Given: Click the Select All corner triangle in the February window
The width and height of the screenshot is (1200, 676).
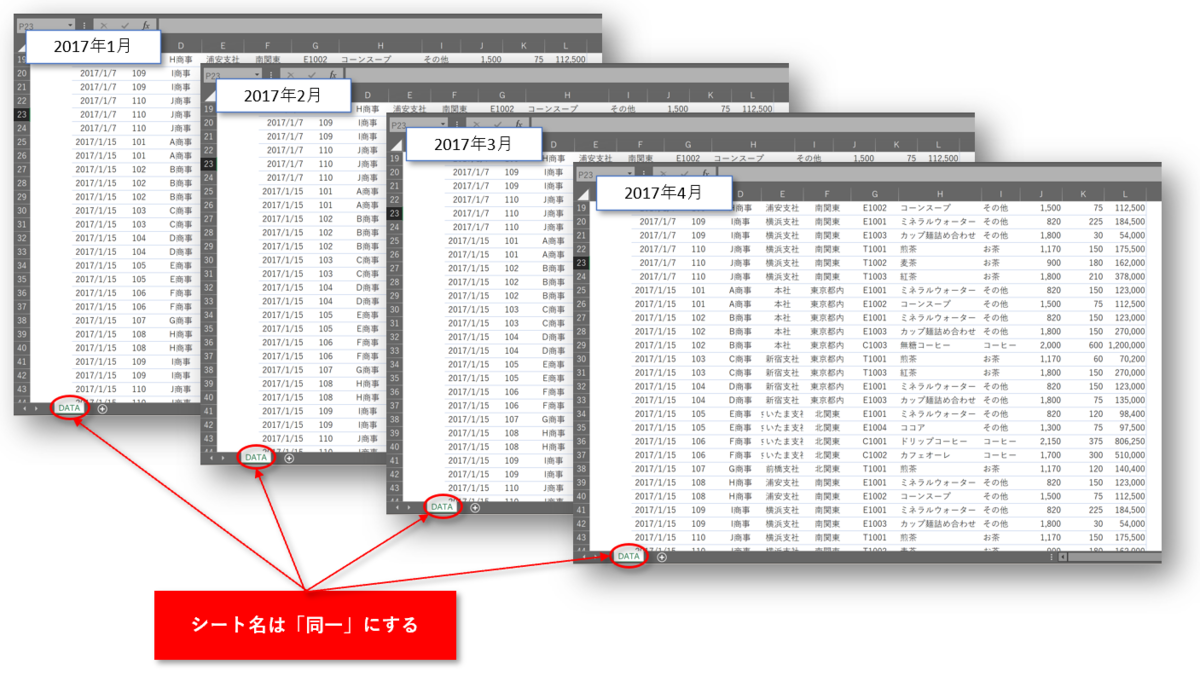Looking at the screenshot, I should tap(210, 96).
